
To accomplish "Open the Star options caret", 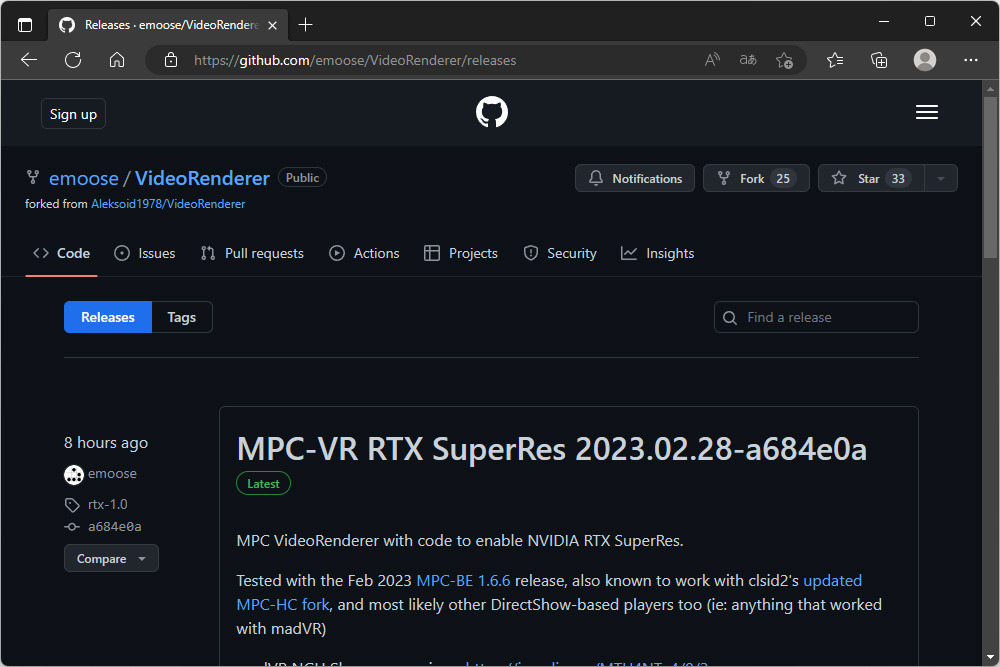I will (x=939, y=178).
